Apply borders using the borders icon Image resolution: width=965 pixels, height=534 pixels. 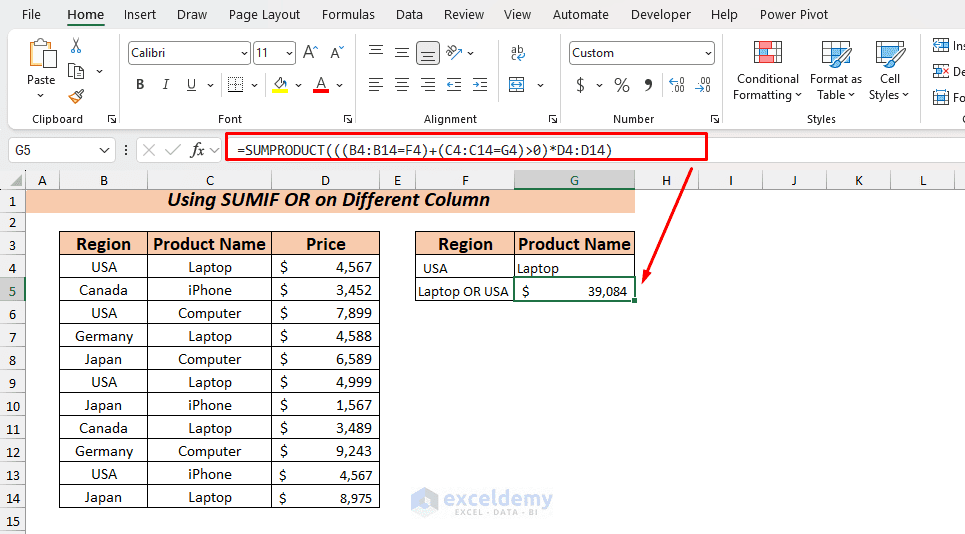[235, 85]
